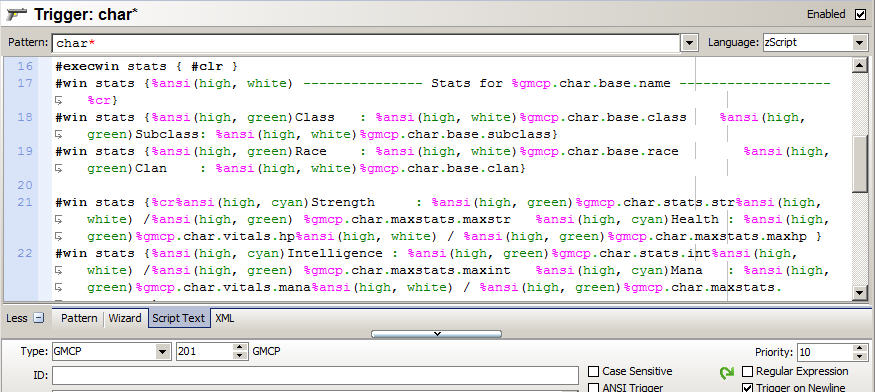Click the green refresh arrow icon
Screen dimensions: 875x392
tap(727, 373)
